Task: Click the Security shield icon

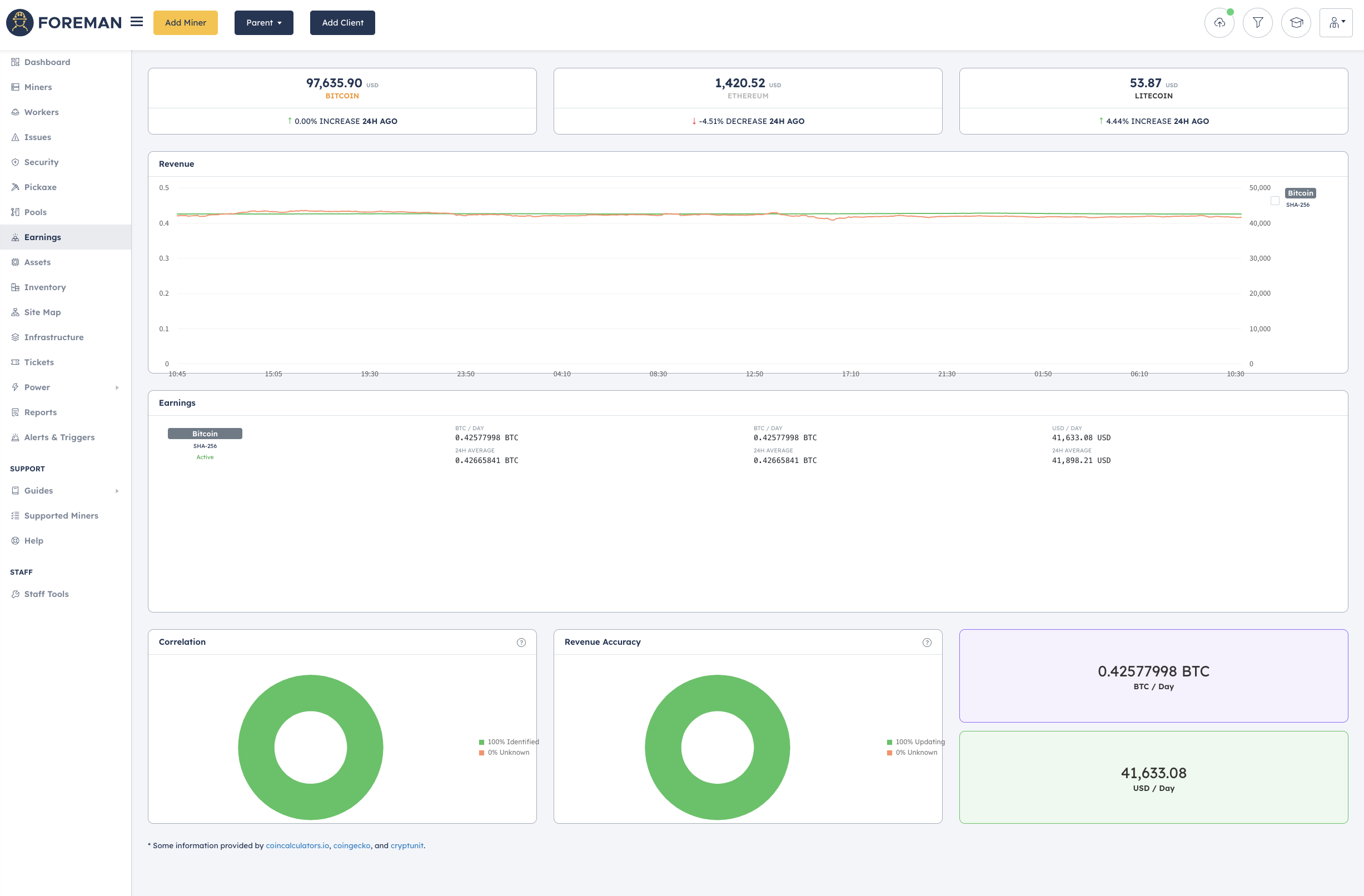Action: 16,162
